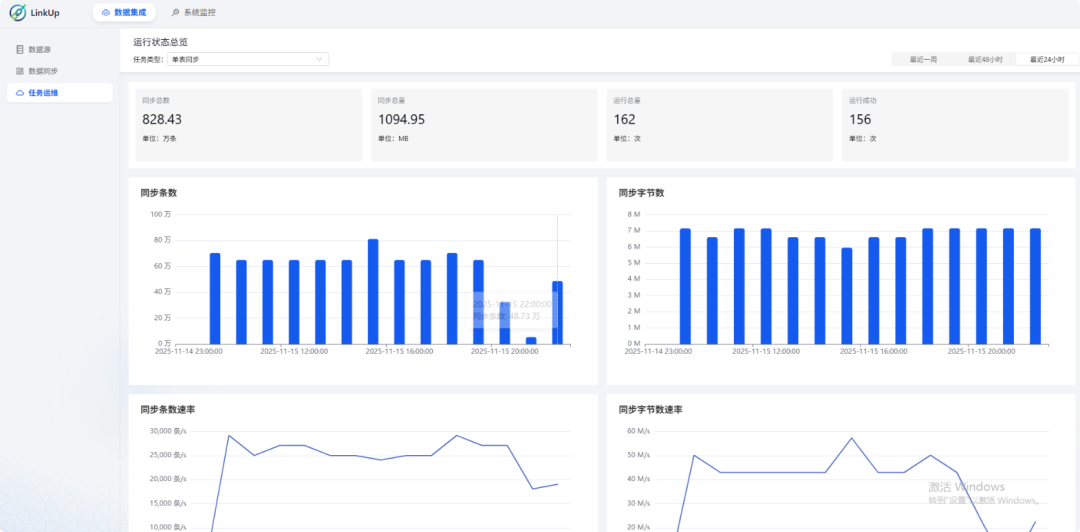Click 2025-11-15 16:00:00 under 同步条数 chart
Image resolution: width=1080 pixels, height=532 pixels.
point(399,351)
